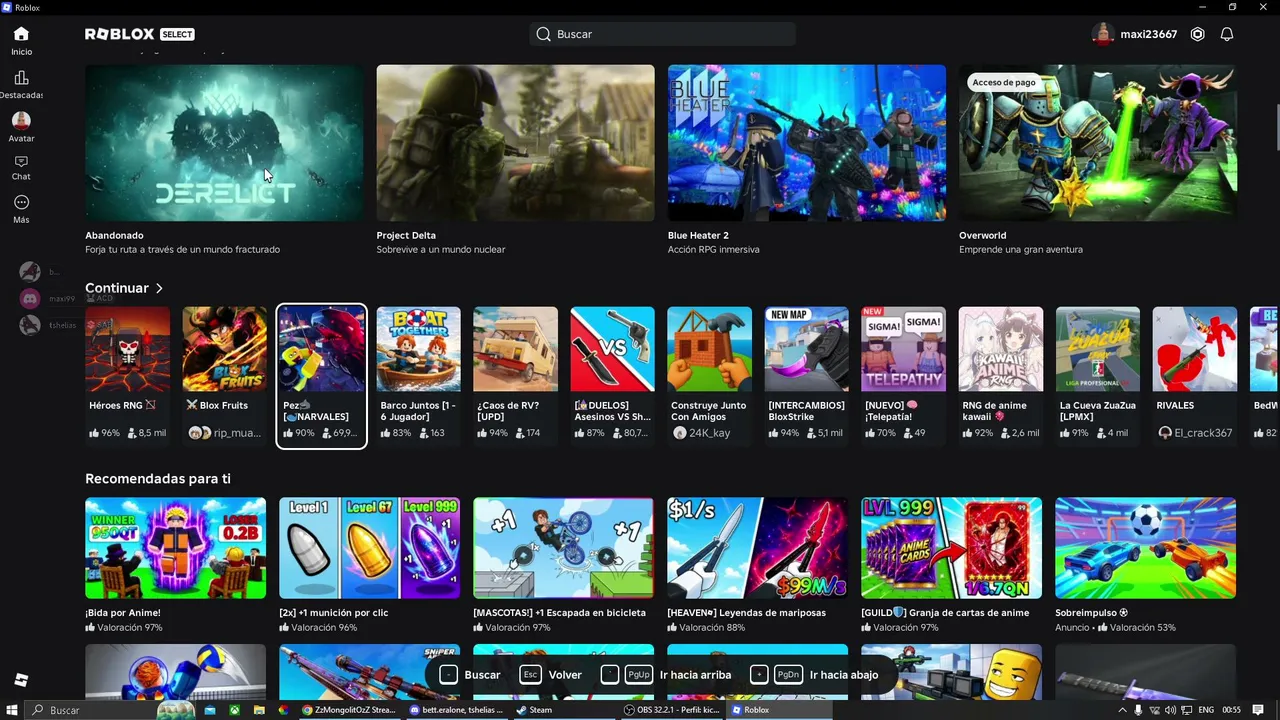Click the taskbar volume icon
Viewport: 1280px width, 720px height.
1171,710
